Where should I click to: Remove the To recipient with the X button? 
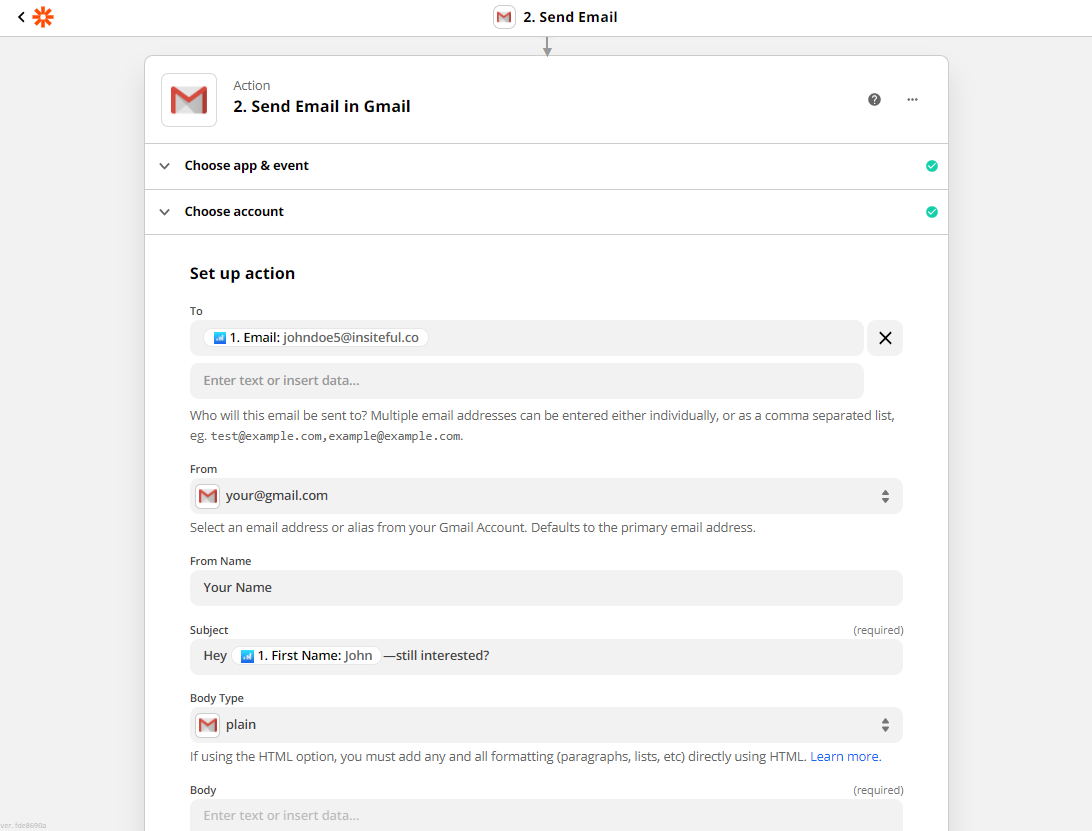click(x=884, y=338)
